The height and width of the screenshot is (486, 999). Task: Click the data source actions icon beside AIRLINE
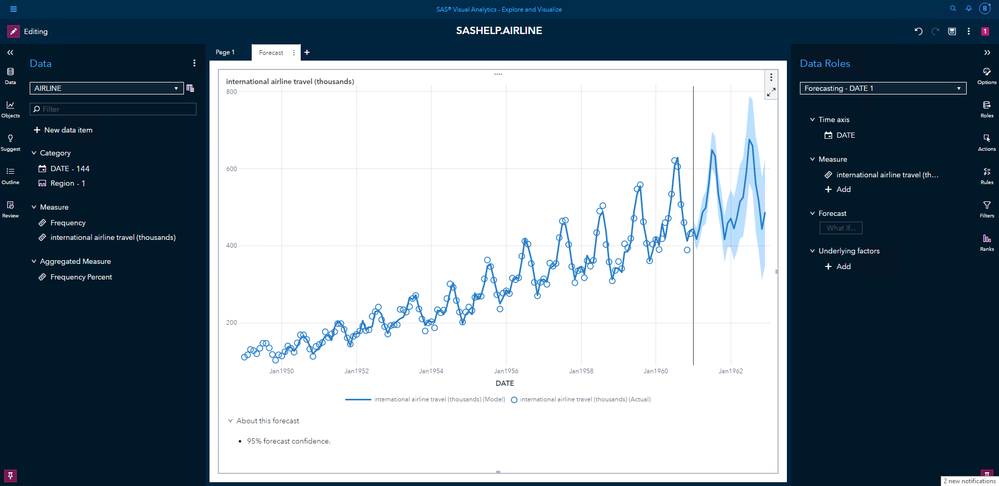190,89
